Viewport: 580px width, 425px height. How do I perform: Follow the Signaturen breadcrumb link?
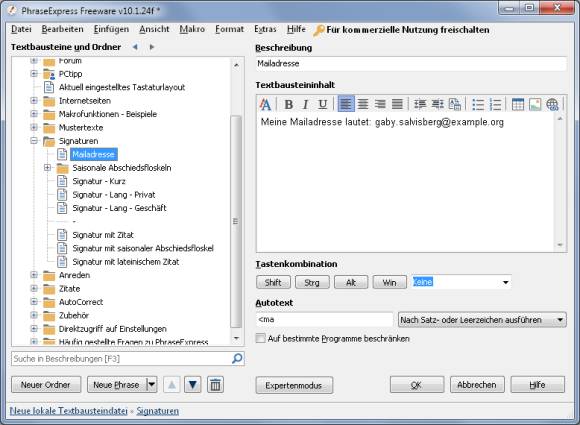click(x=158, y=411)
